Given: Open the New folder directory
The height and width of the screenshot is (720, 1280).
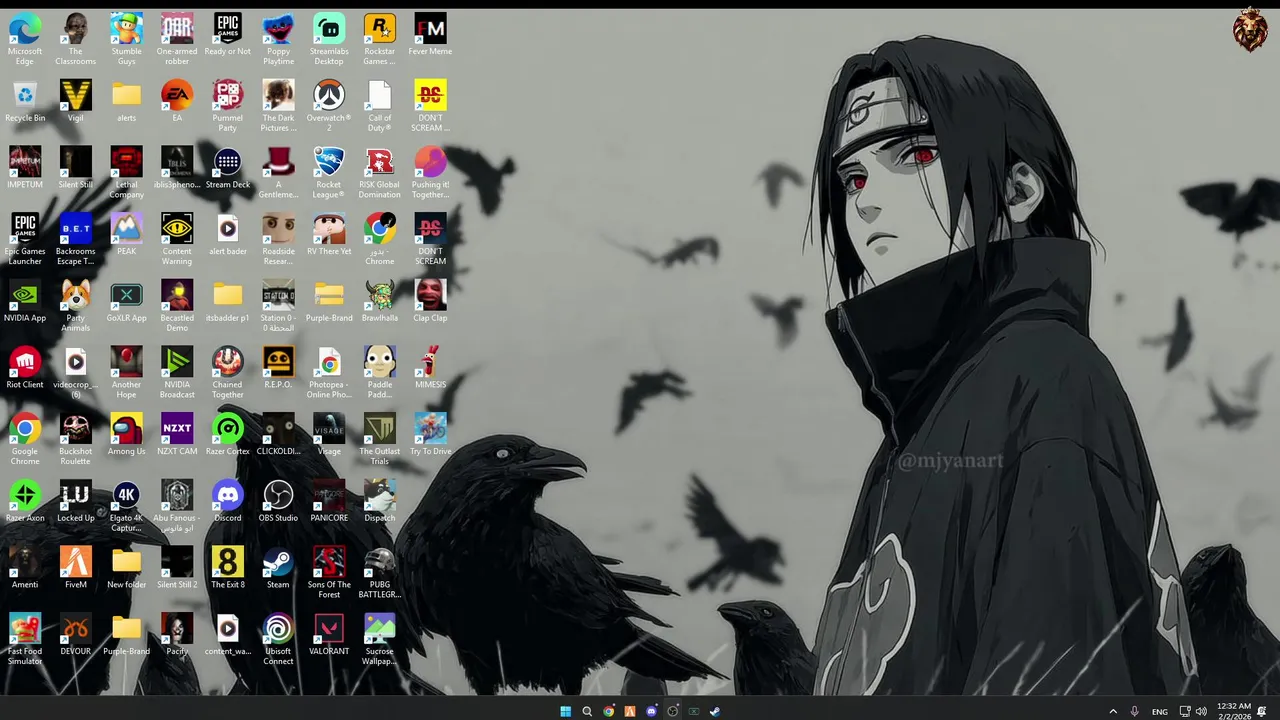Looking at the screenshot, I should pos(126,568).
